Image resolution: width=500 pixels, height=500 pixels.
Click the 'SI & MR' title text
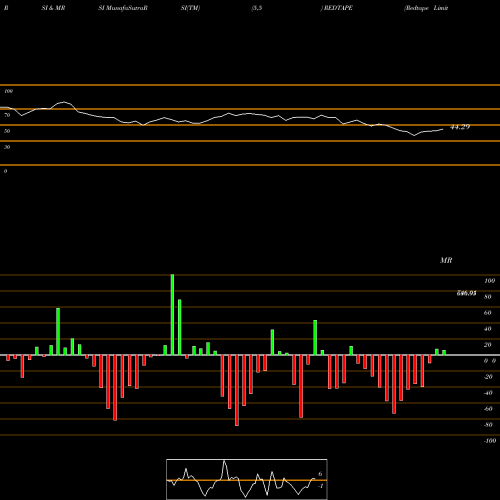tap(53, 8)
